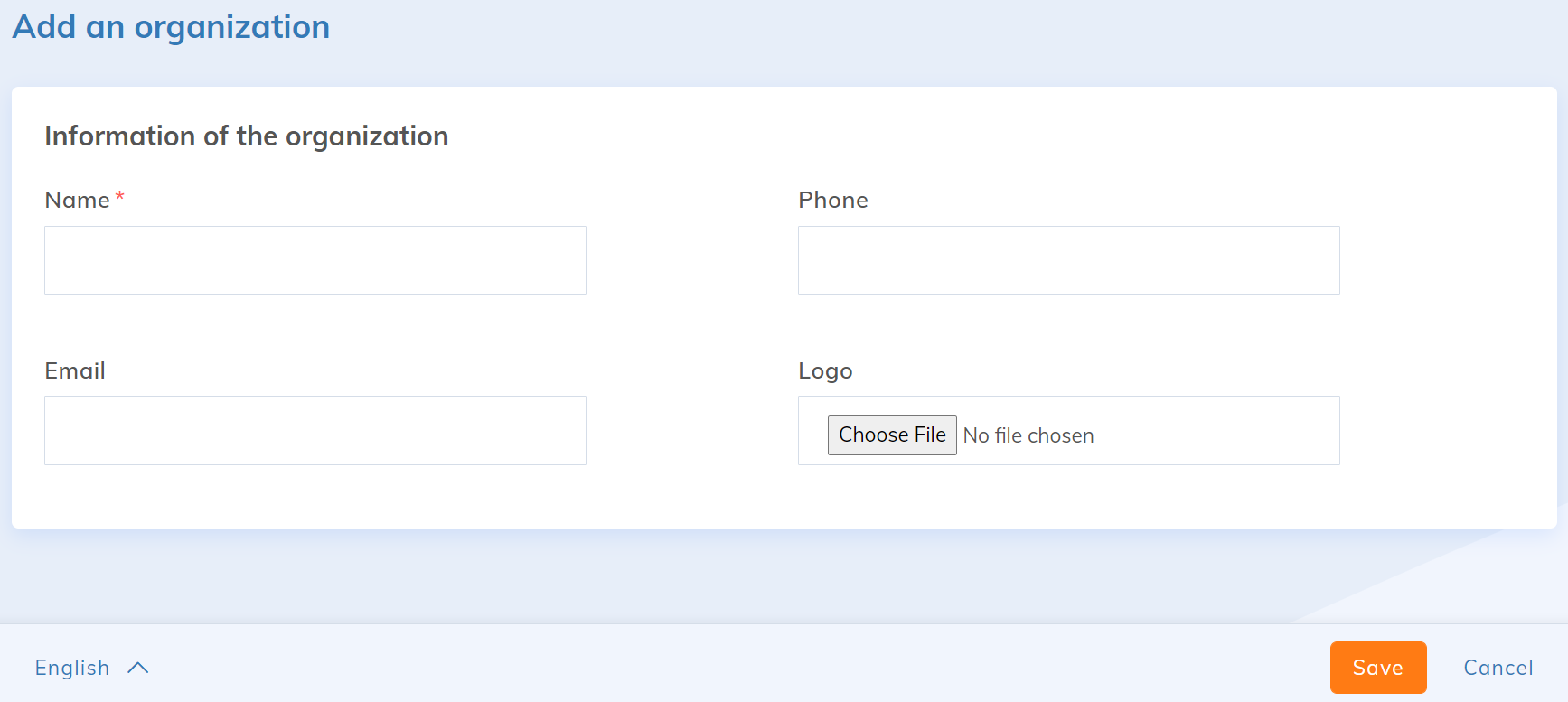Focus the Phone text box
The image size is (1568, 702).
tap(1068, 260)
